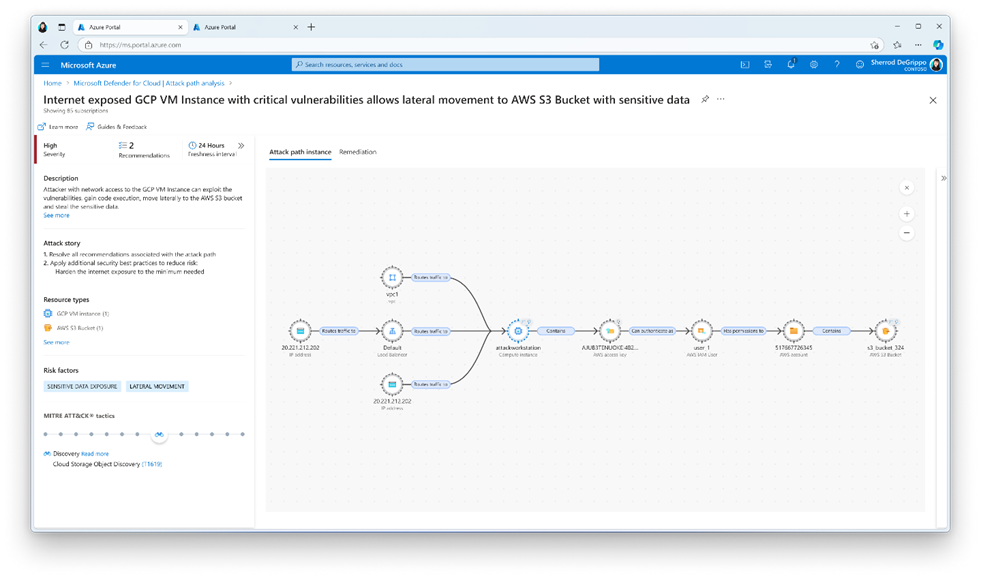Expand Resource types with See more
The image size is (981, 578).
56,342
